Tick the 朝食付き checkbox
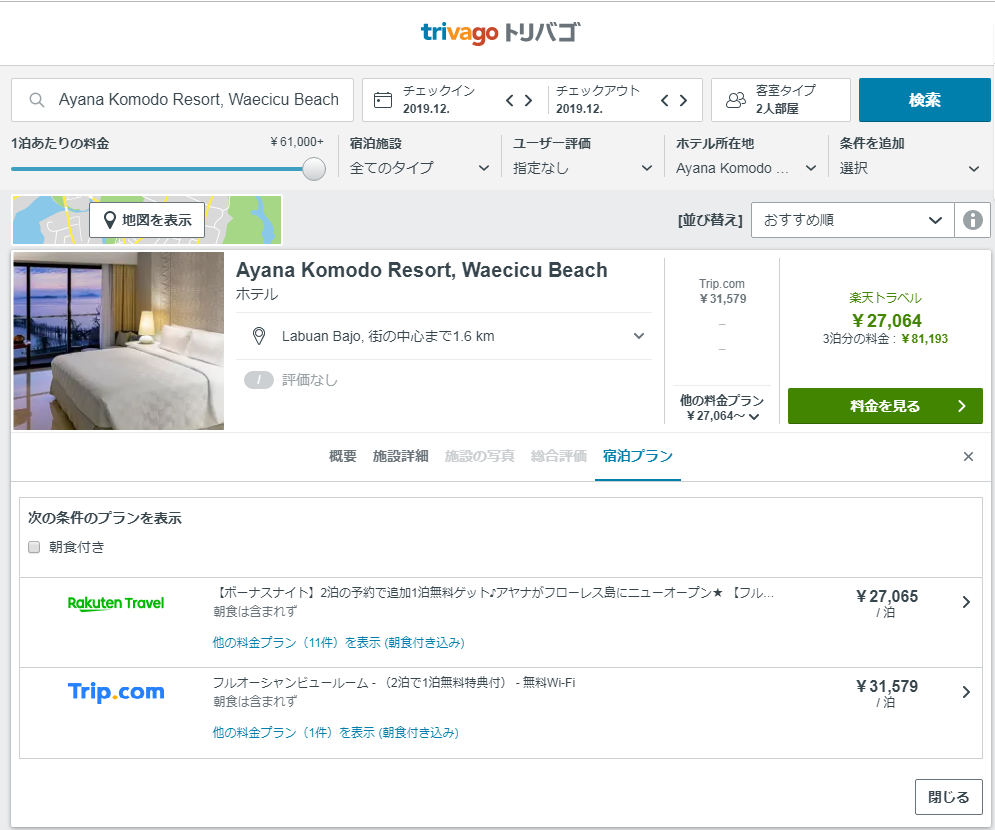 coord(34,547)
